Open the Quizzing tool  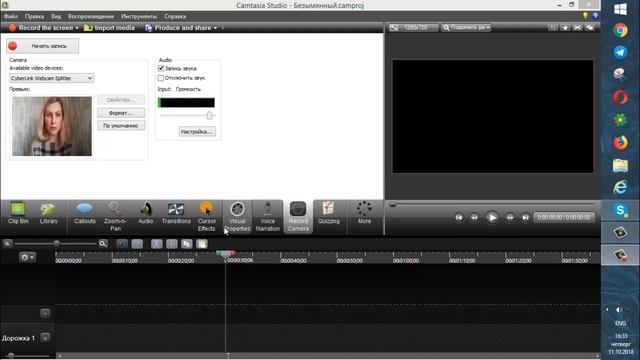329,214
